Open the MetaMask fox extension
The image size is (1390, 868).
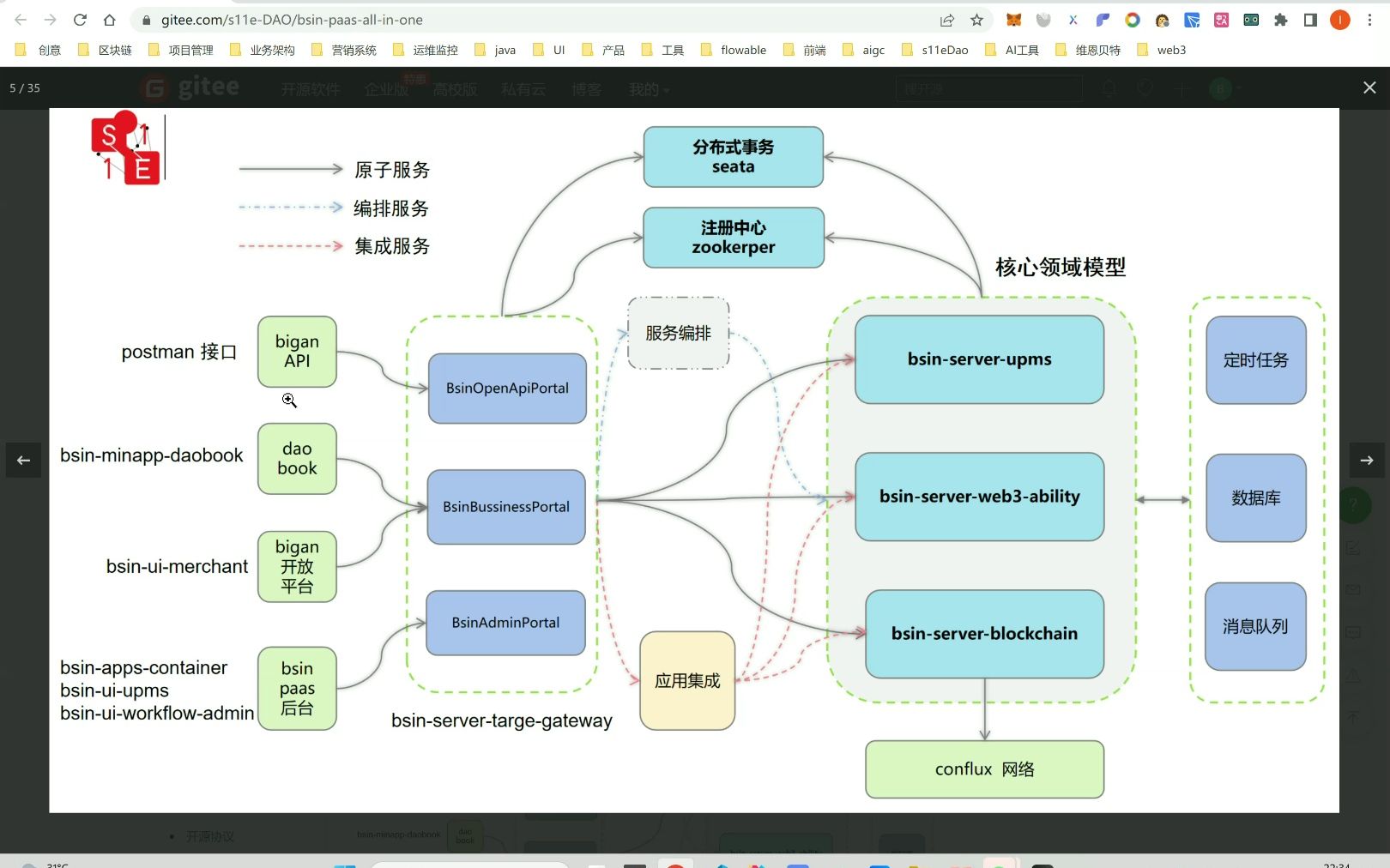point(1013,20)
